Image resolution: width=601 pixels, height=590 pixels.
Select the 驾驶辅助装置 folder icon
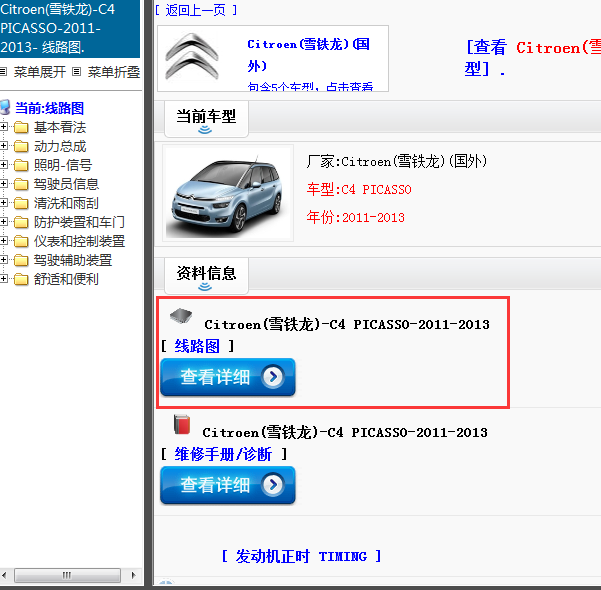21,260
